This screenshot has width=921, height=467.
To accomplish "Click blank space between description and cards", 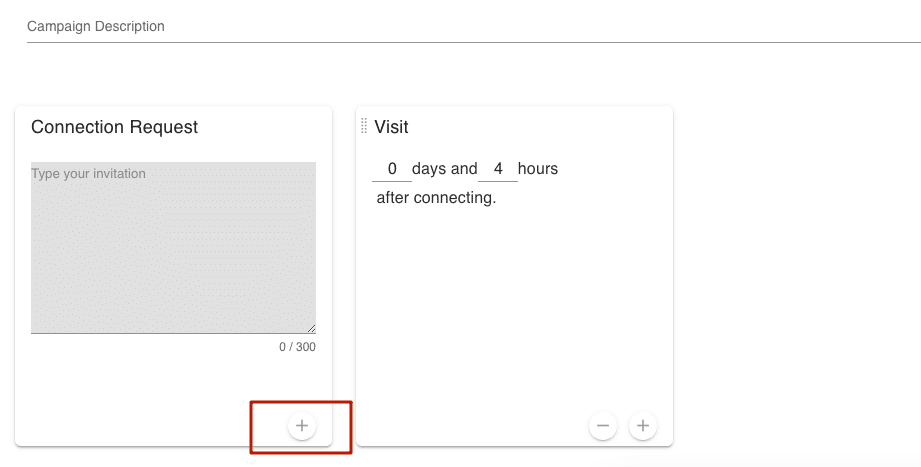I will 460,73.
